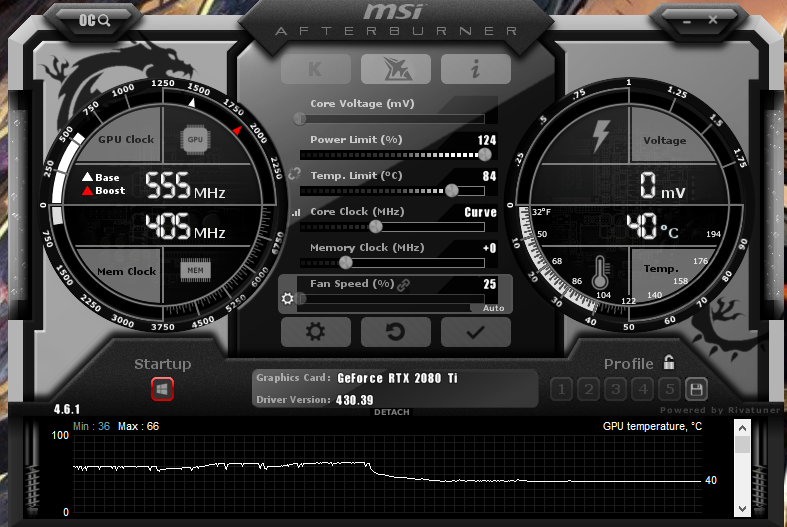This screenshot has width=787, height=527.
Task: Click the DETACH button
Action: click(x=391, y=412)
